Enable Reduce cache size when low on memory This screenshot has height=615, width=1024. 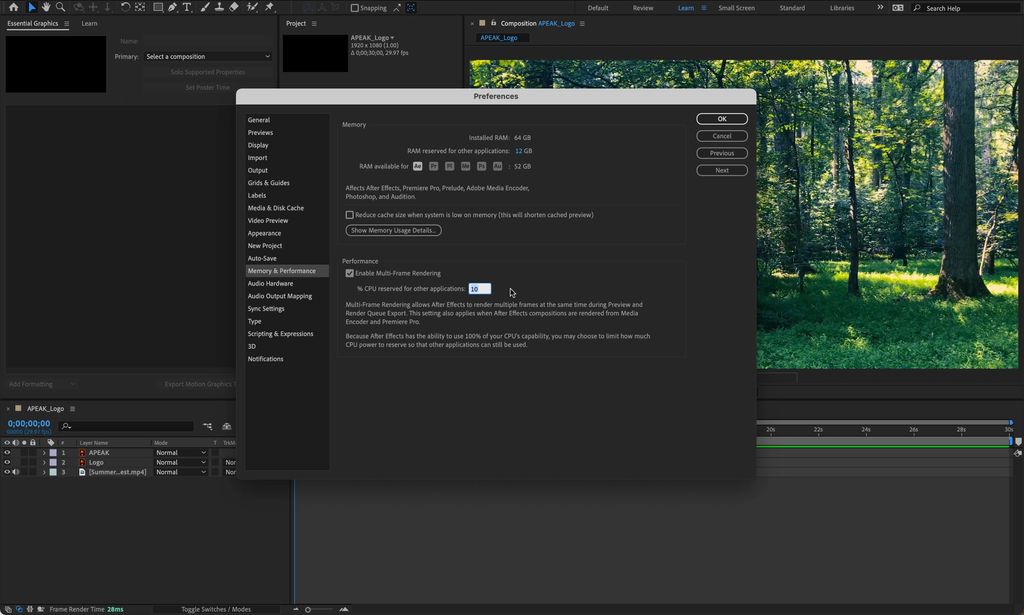351,214
